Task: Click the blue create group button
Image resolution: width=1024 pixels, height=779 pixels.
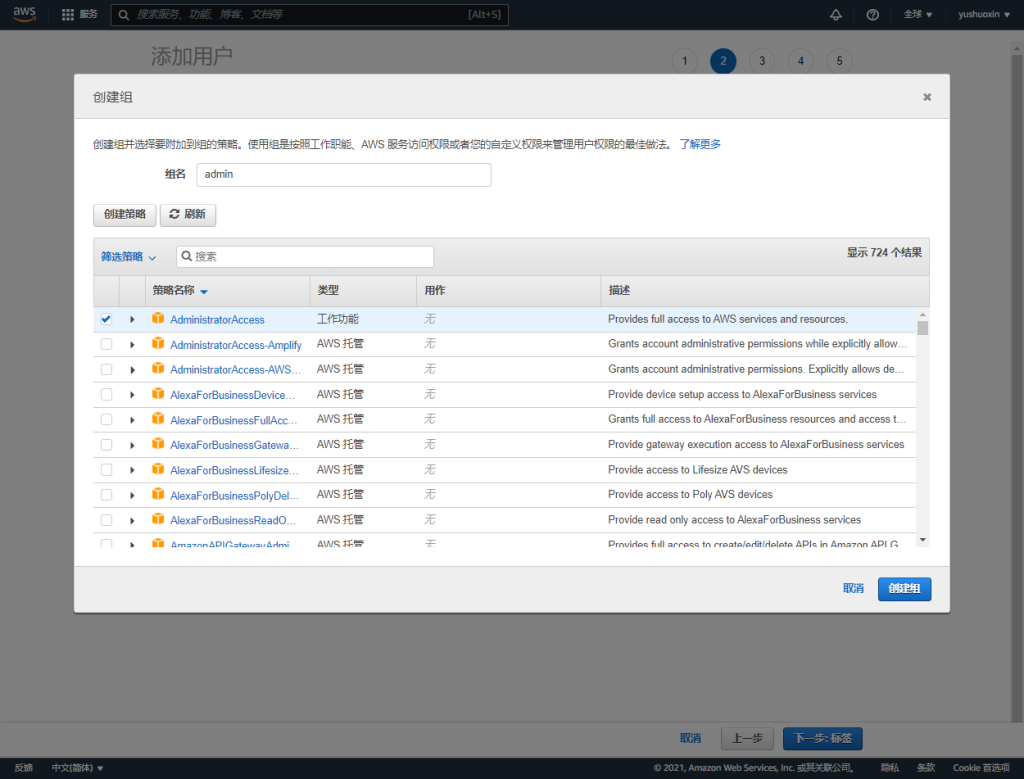Action: tap(904, 589)
